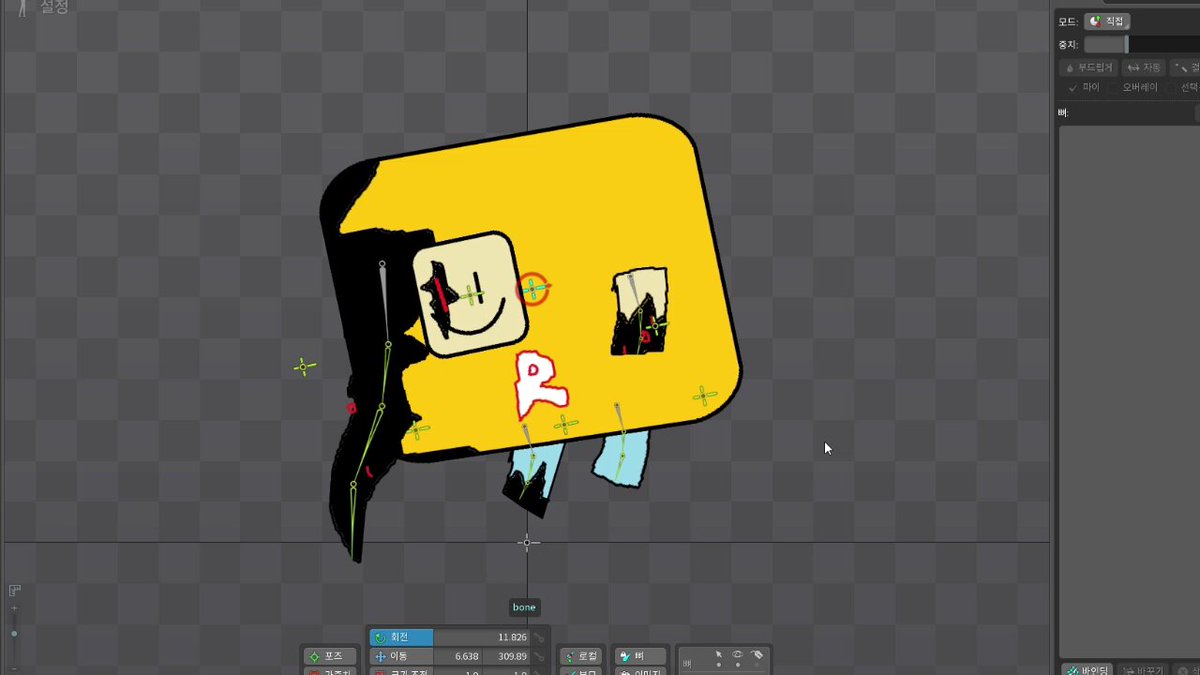Click the orange-circled selected bone crosshair
The width and height of the screenshot is (1200, 675).
point(533,290)
